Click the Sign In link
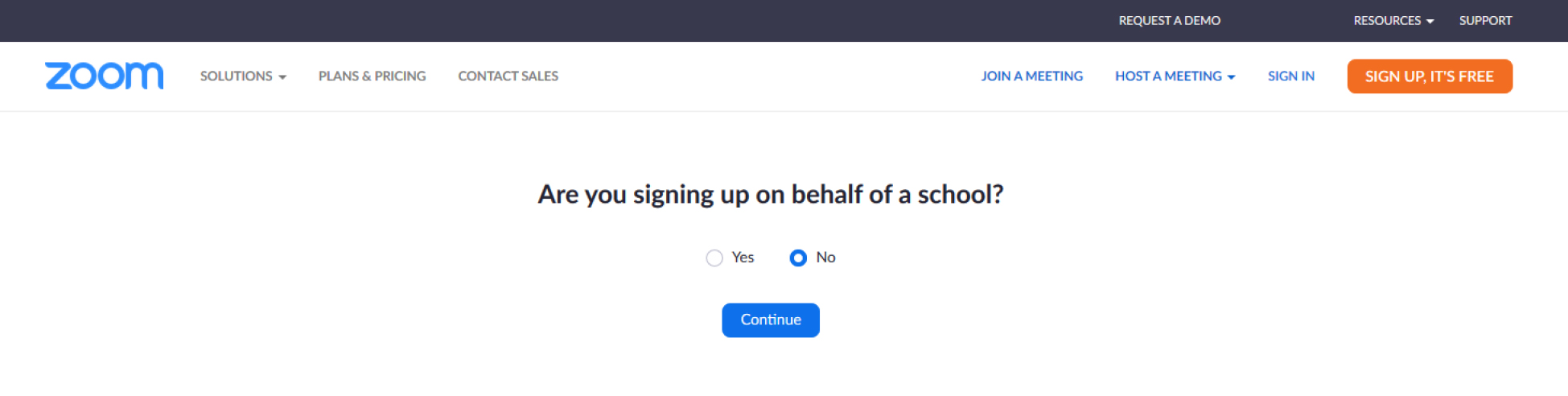 tap(1290, 76)
